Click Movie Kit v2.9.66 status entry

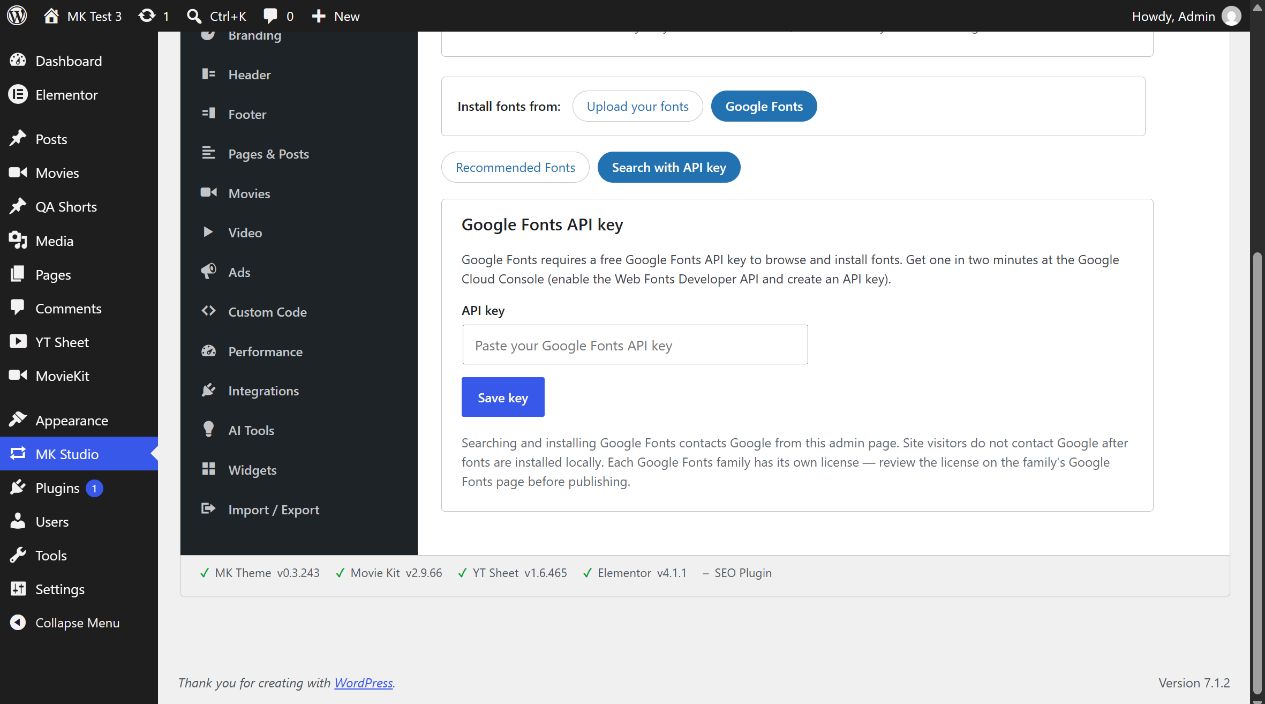pos(389,573)
